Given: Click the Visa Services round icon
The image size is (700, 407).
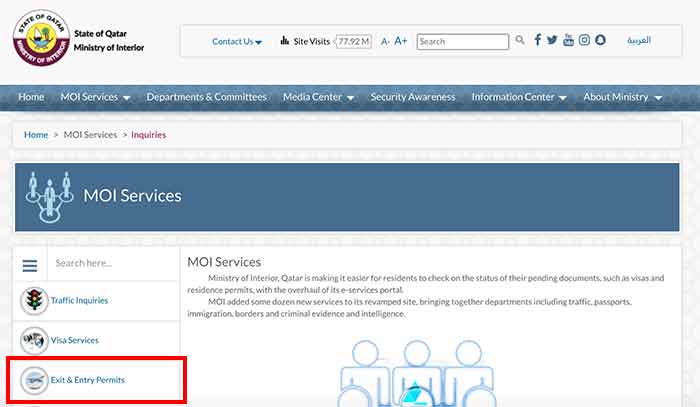Looking at the screenshot, I should tap(34, 340).
